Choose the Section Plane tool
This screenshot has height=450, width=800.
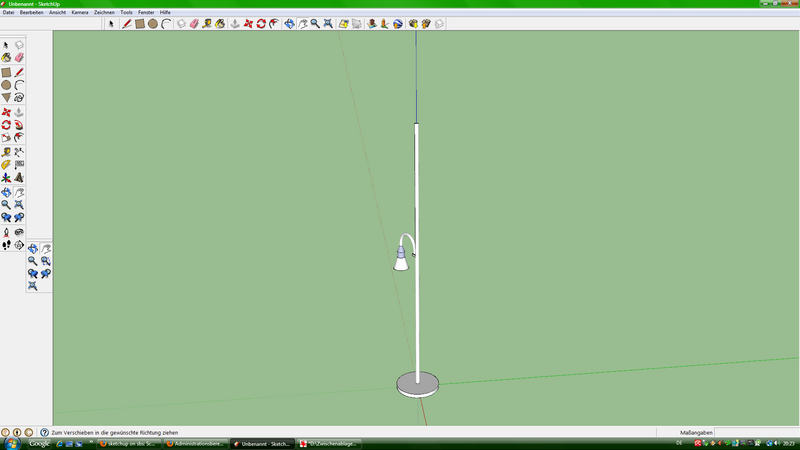click(19, 244)
